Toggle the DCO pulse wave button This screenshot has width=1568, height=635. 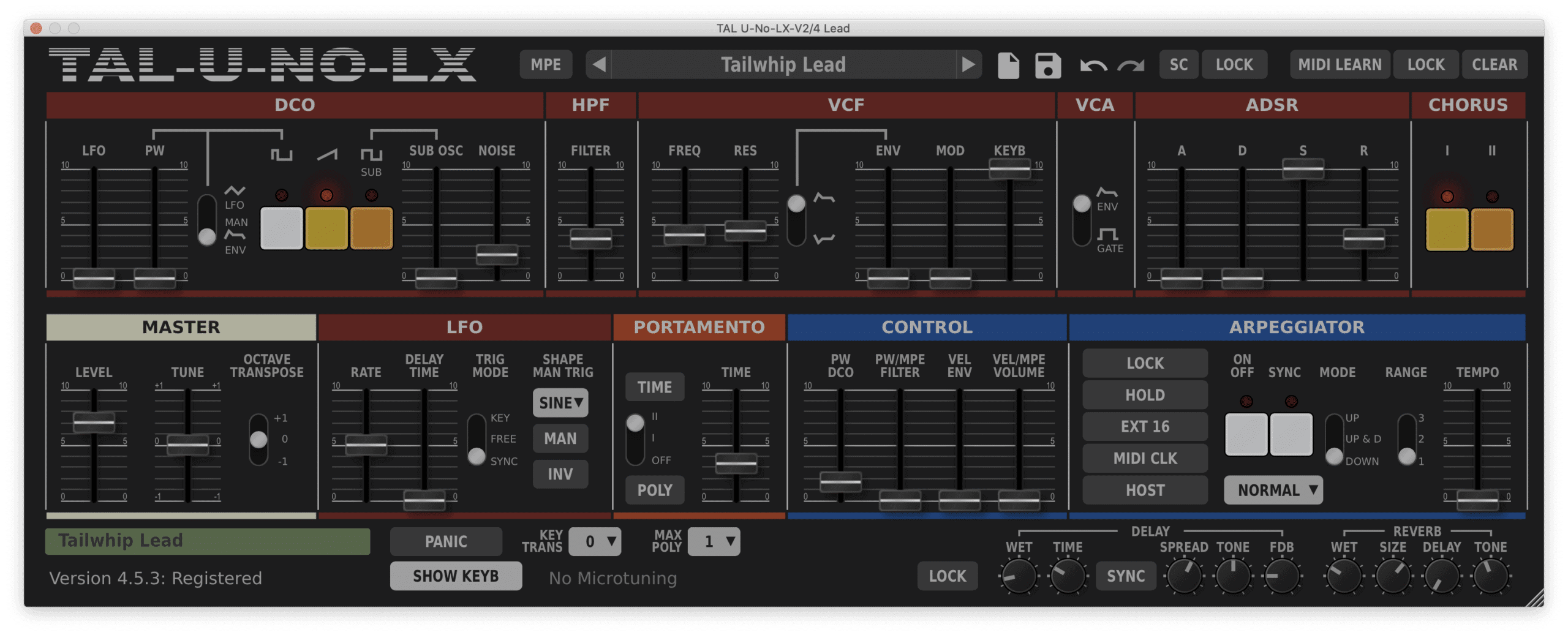pyautogui.click(x=282, y=228)
